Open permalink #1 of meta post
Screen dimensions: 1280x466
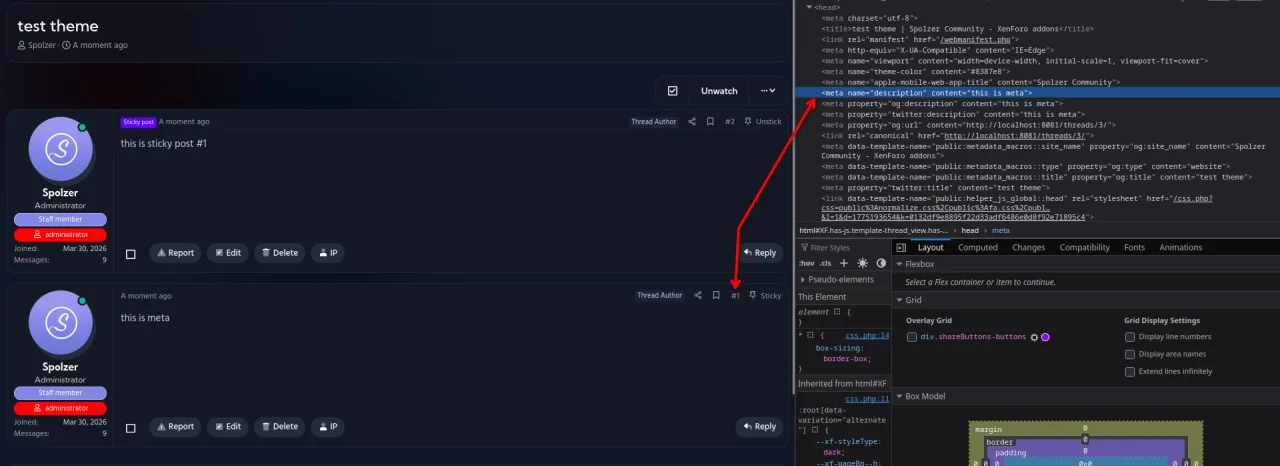pos(736,296)
